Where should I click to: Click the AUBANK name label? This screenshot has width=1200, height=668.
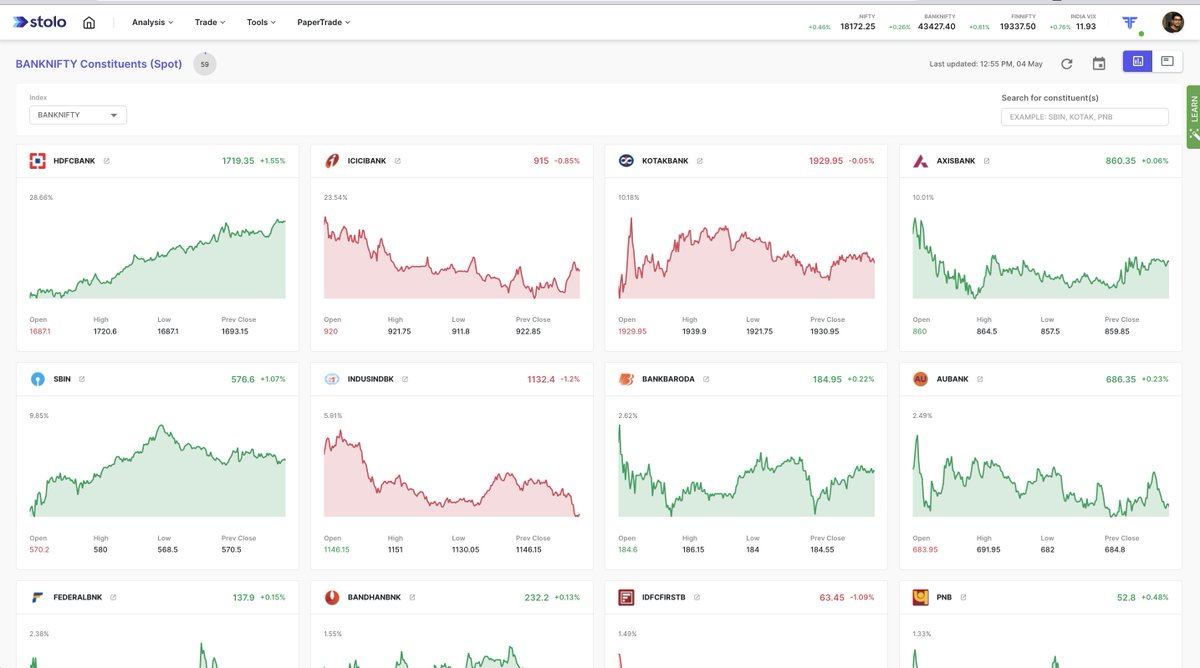click(953, 379)
